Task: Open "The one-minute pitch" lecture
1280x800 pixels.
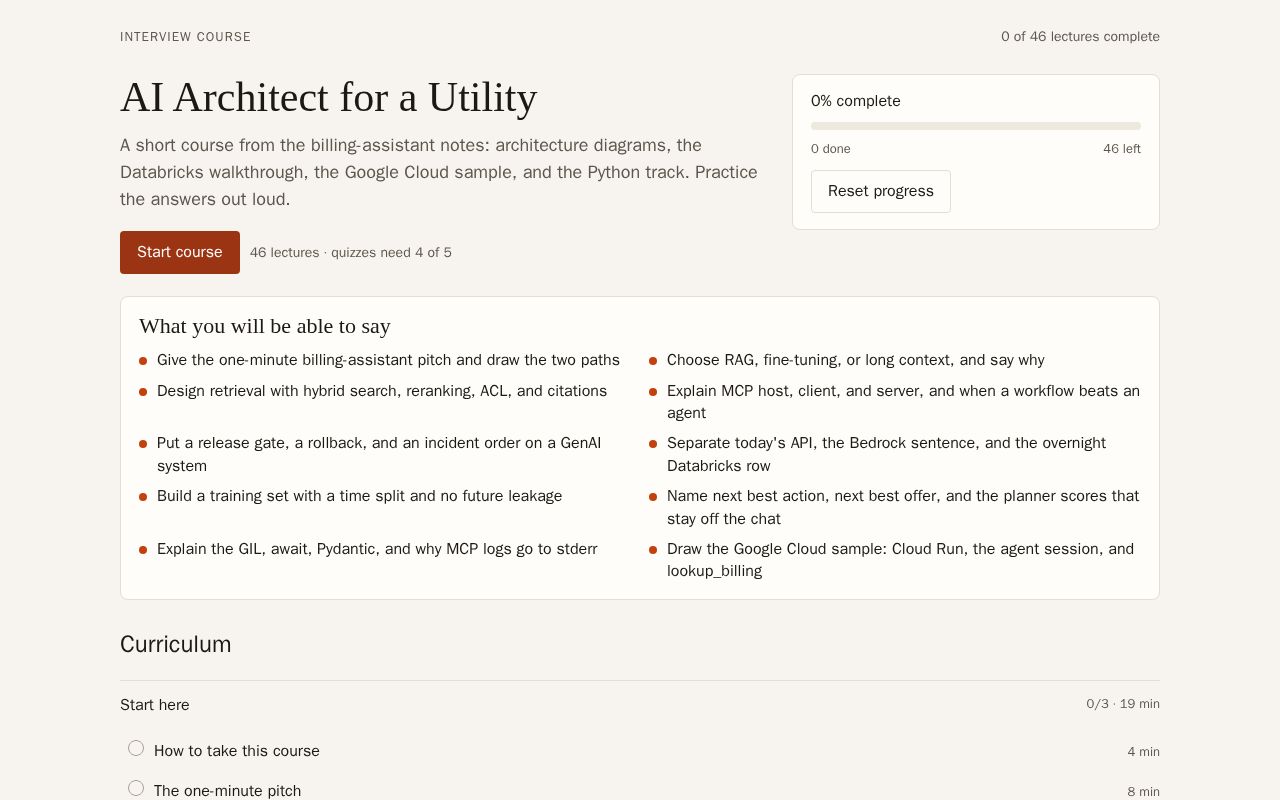Action: tap(228, 791)
